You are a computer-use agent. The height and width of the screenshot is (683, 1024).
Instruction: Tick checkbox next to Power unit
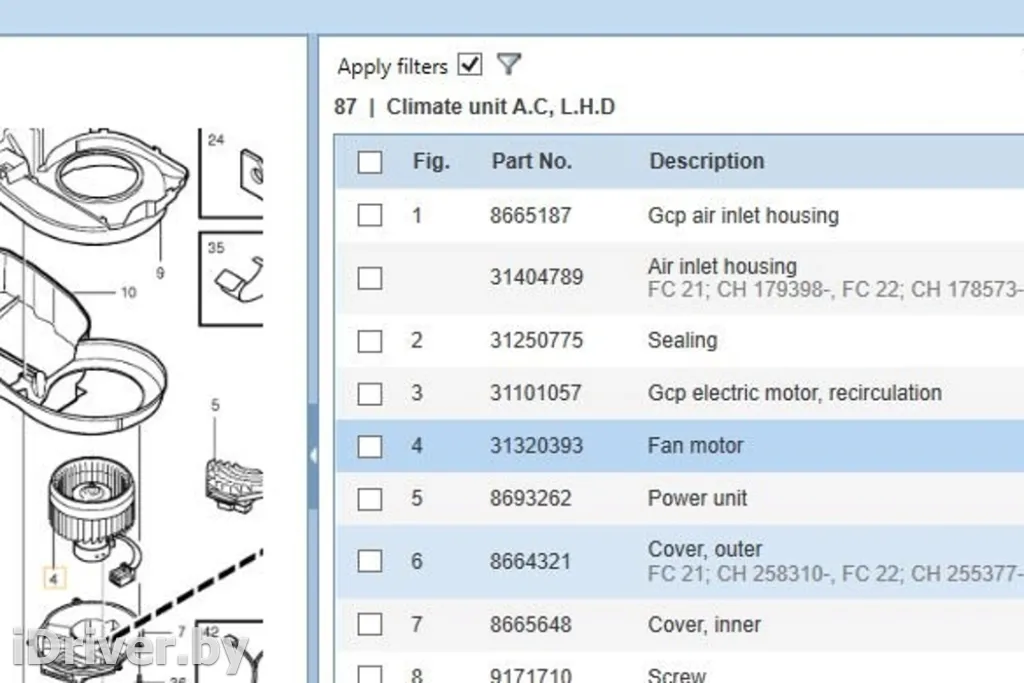370,498
